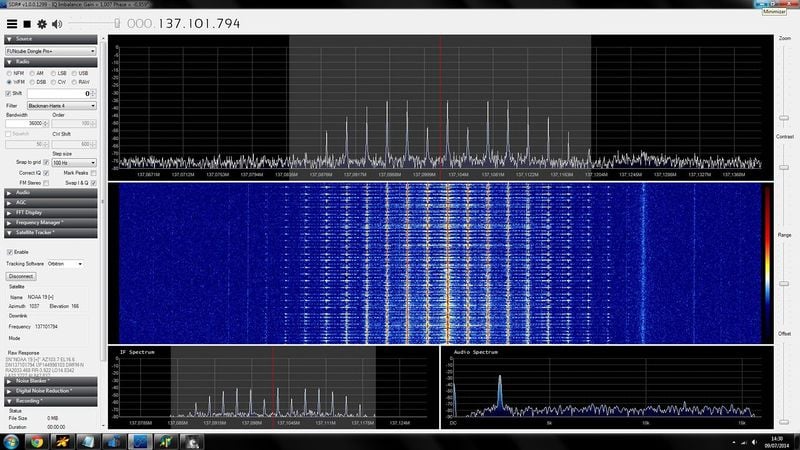Click the IF Spectrum display
The height and width of the screenshot is (450, 800).
273,387
